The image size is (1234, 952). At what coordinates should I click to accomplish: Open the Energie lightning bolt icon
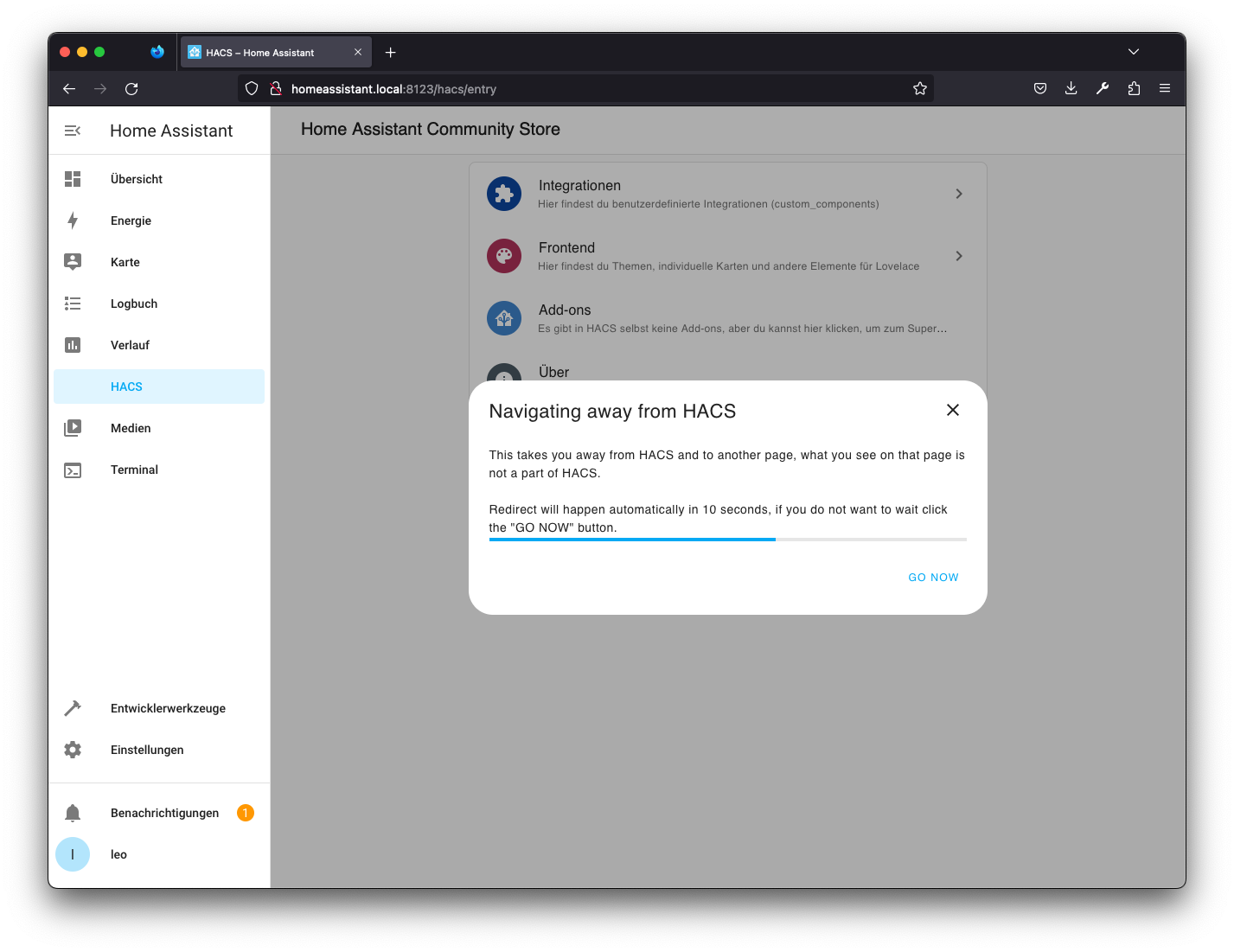(x=73, y=220)
